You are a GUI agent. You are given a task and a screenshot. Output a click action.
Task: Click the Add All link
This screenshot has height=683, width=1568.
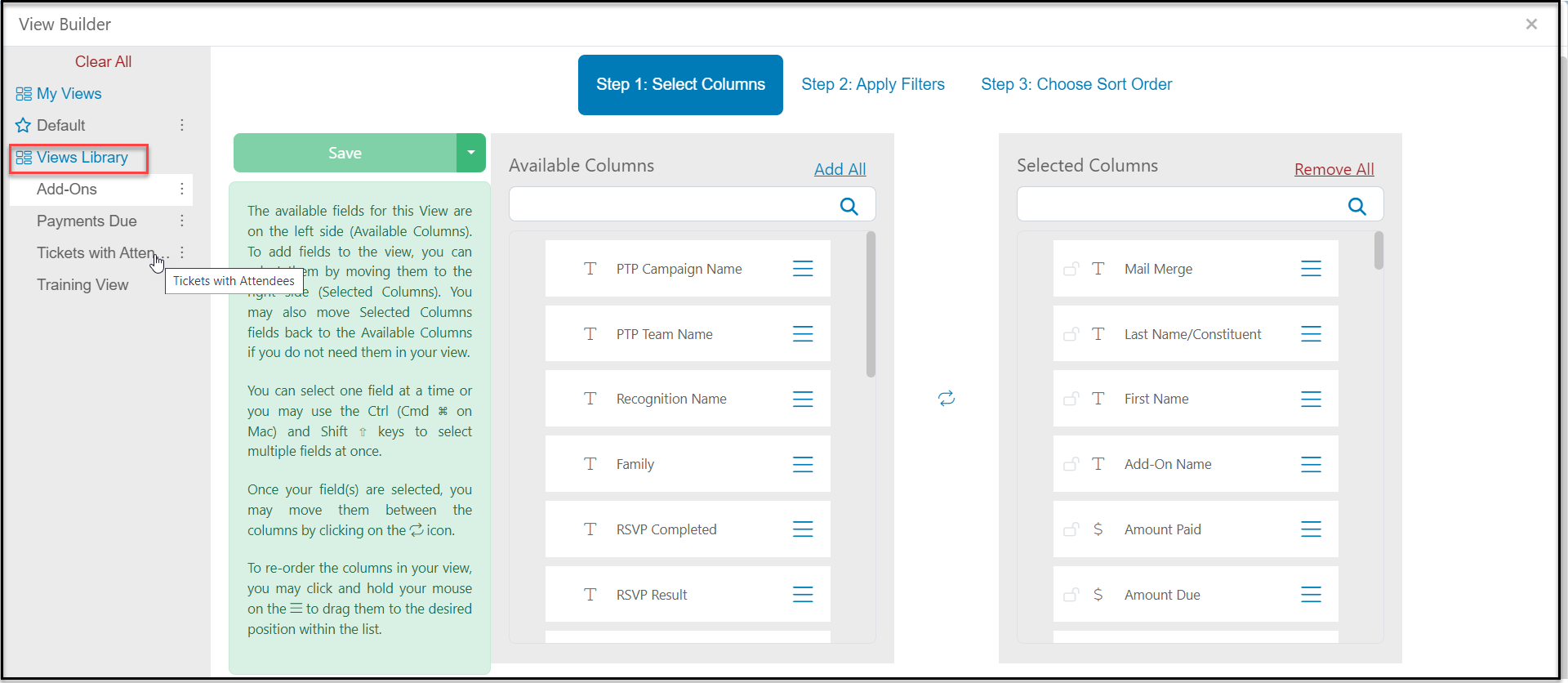click(x=840, y=169)
